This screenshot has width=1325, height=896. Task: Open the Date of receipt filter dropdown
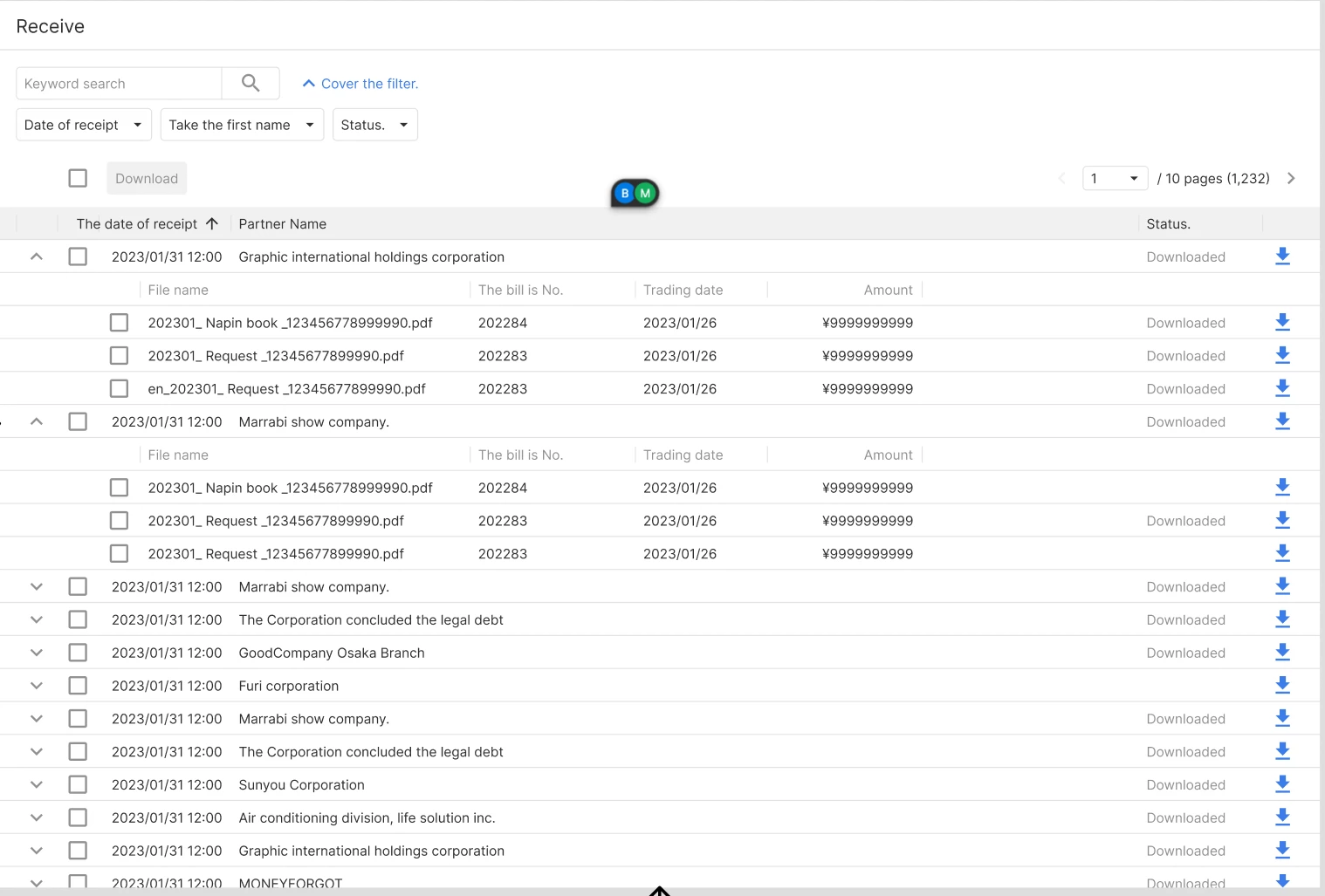pyautogui.click(x=84, y=125)
